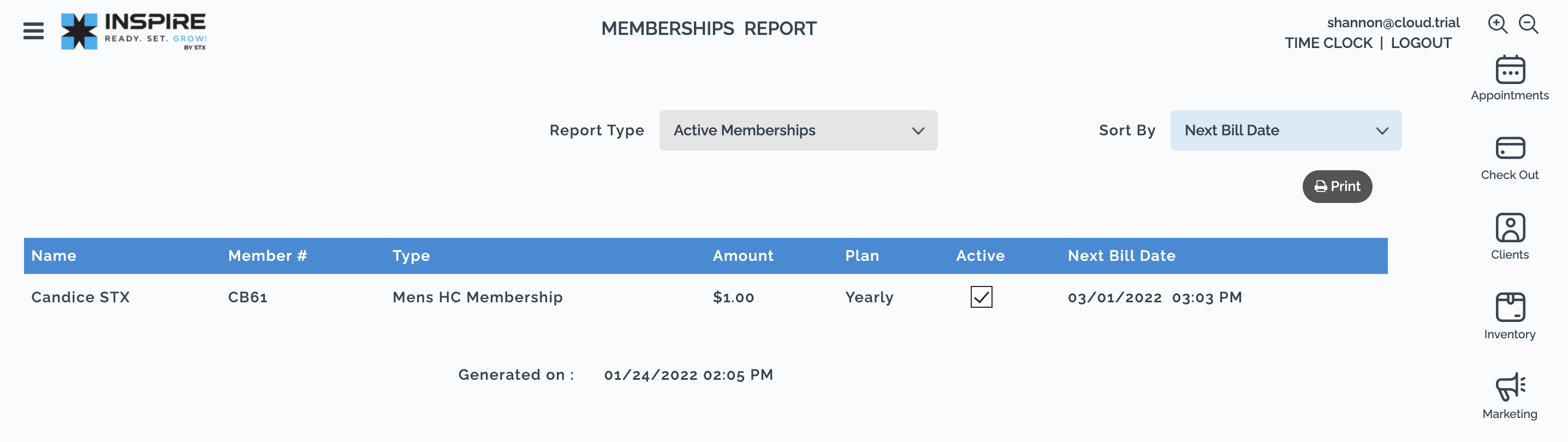Click the LOGOUT link
Screen dimensions: 1568x442
1421,43
